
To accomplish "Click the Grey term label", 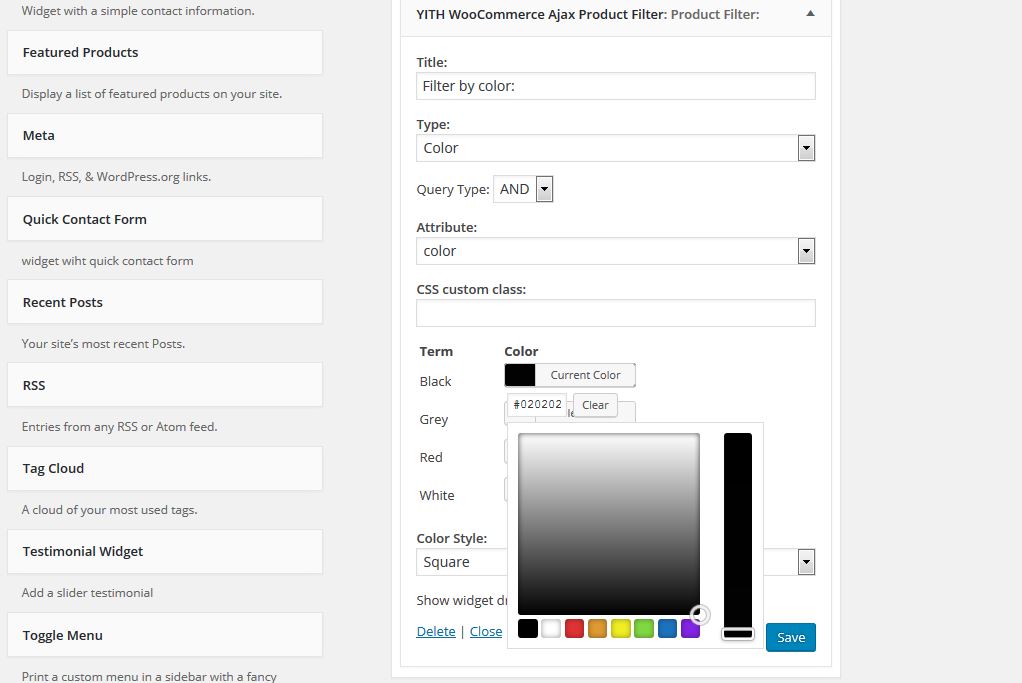I will pos(433,419).
